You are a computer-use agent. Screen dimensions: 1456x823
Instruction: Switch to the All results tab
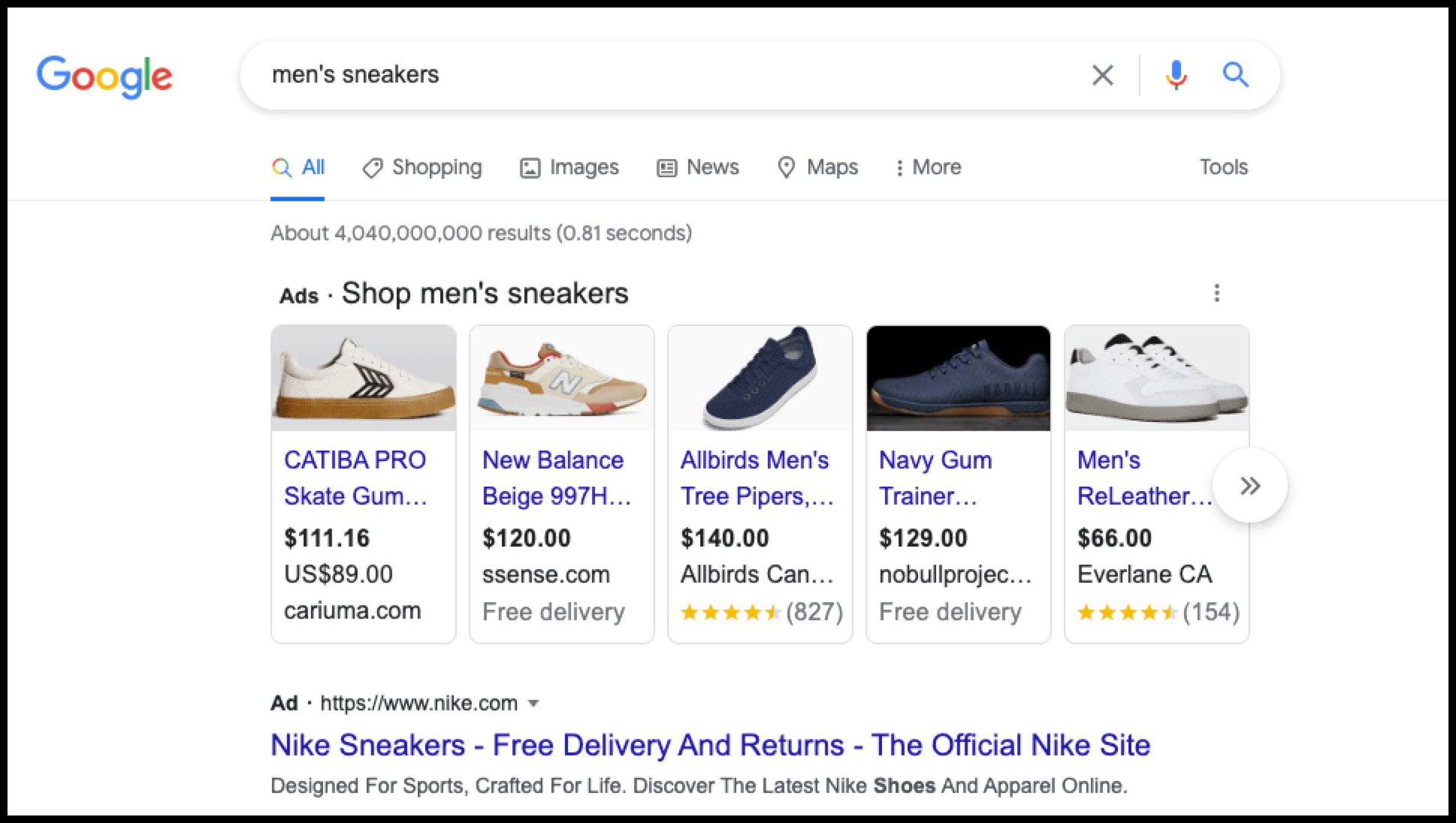point(298,167)
